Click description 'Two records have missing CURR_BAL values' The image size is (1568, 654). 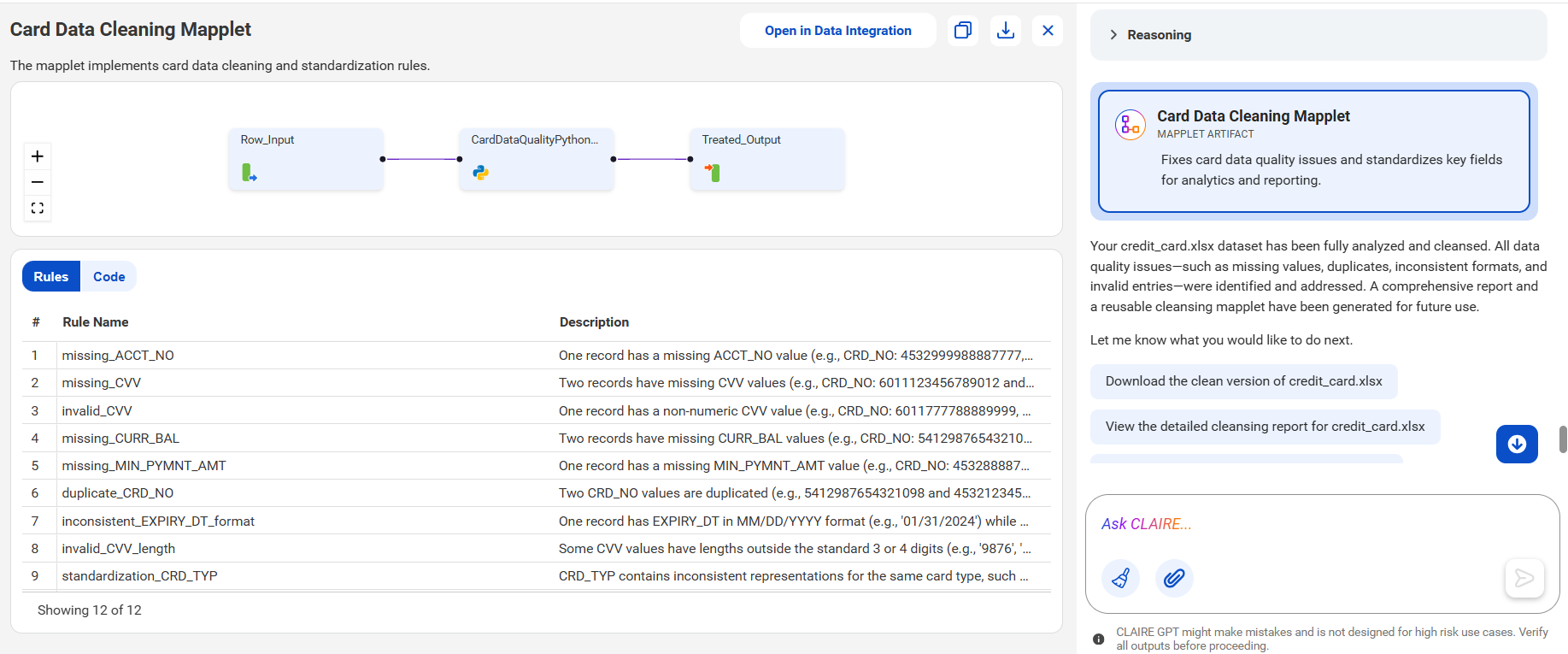796,439
